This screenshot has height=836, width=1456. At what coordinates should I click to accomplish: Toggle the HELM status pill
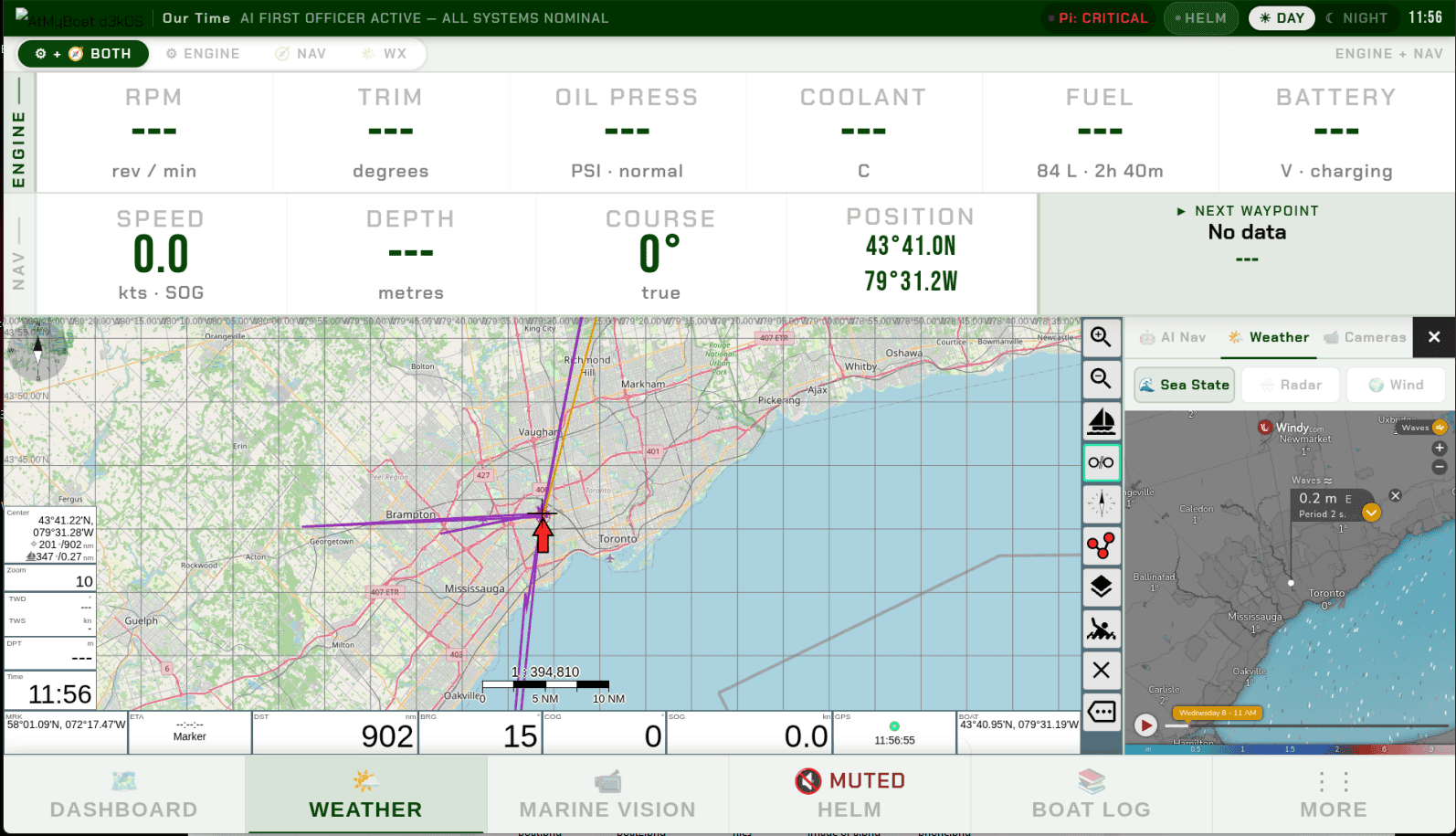pyautogui.click(x=1200, y=18)
